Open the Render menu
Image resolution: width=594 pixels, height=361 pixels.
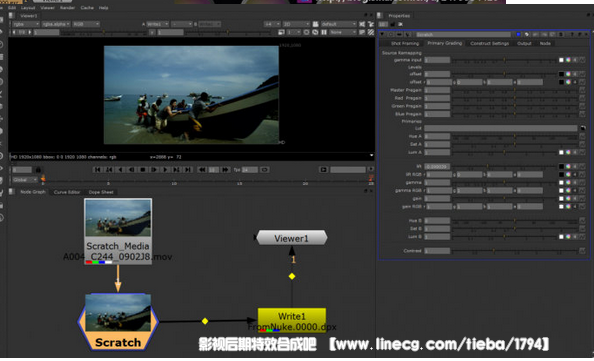pos(67,8)
